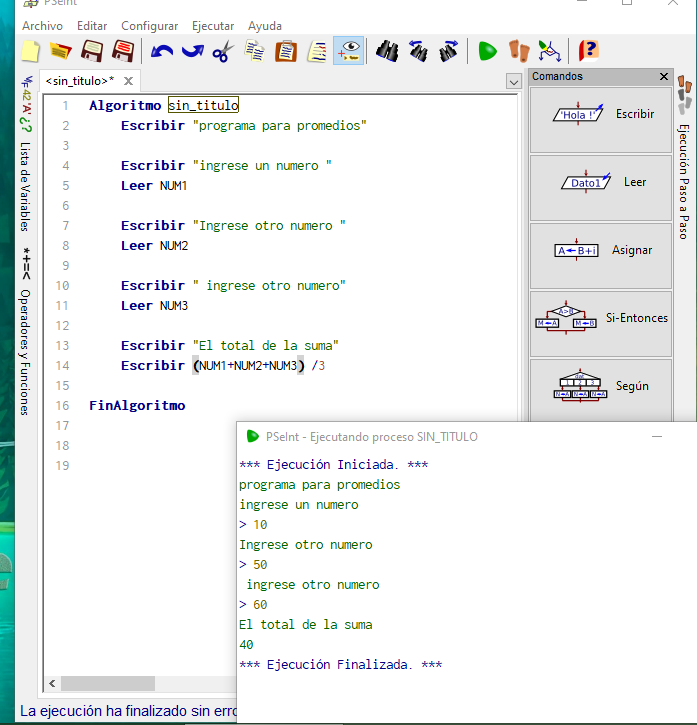Click the green icon in the execution title bar
The height and width of the screenshot is (725, 697).
click(x=253, y=436)
